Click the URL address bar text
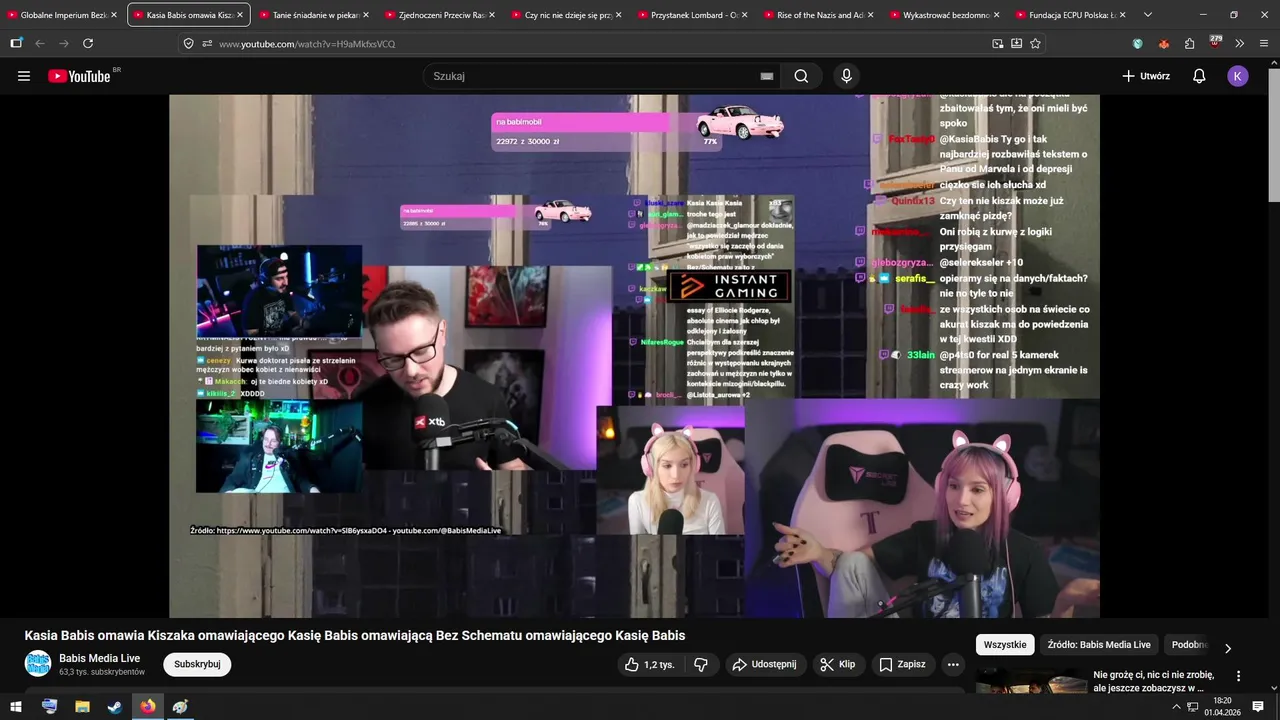Screen dimensions: 1280x720 [x=307, y=44]
